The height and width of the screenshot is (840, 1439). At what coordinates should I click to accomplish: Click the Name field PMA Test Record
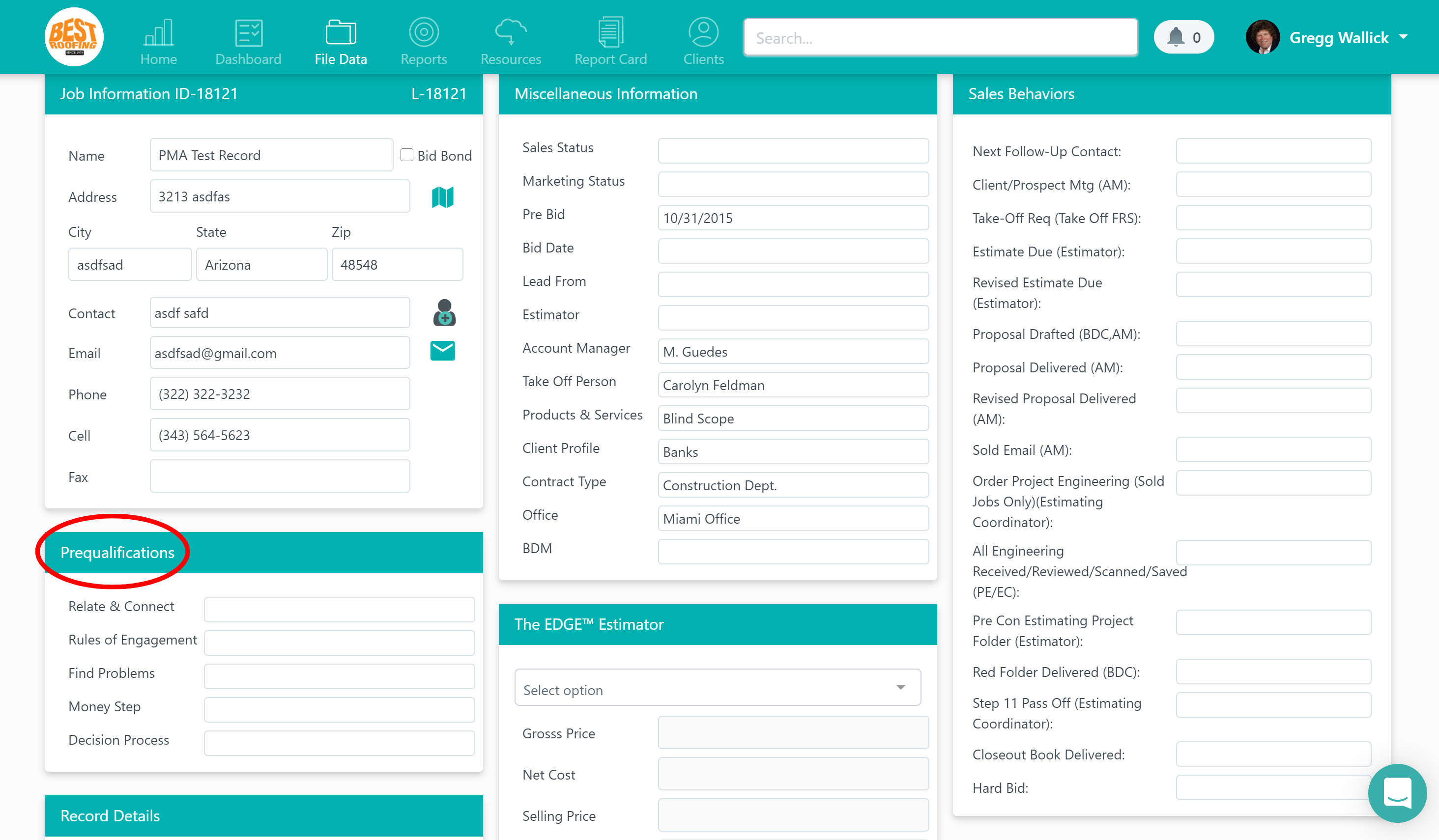coord(271,155)
